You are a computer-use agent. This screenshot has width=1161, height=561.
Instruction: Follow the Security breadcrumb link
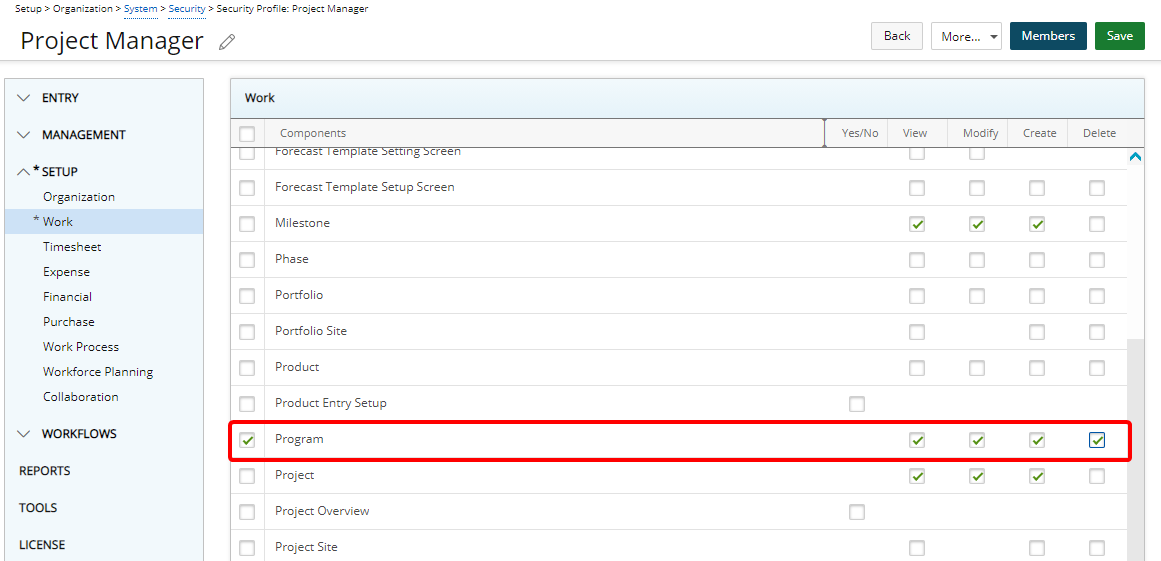click(x=187, y=9)
